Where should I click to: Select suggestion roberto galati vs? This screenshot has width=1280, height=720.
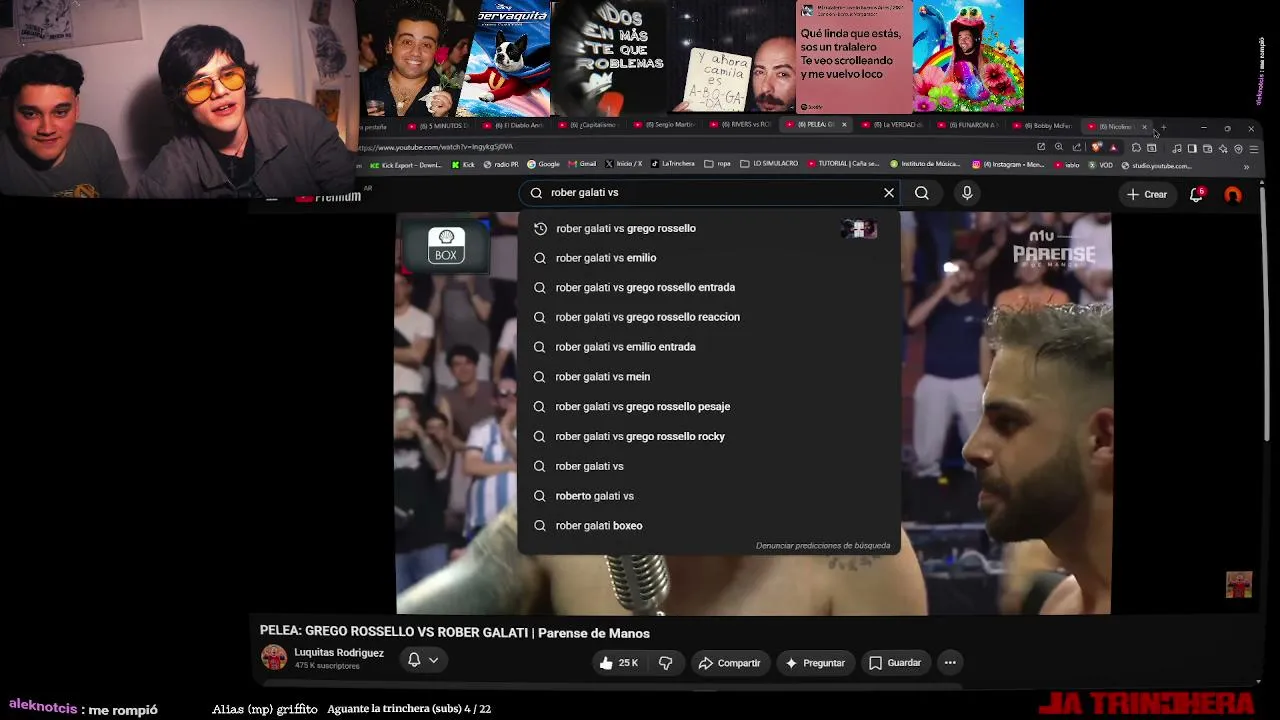coord(709,496)
